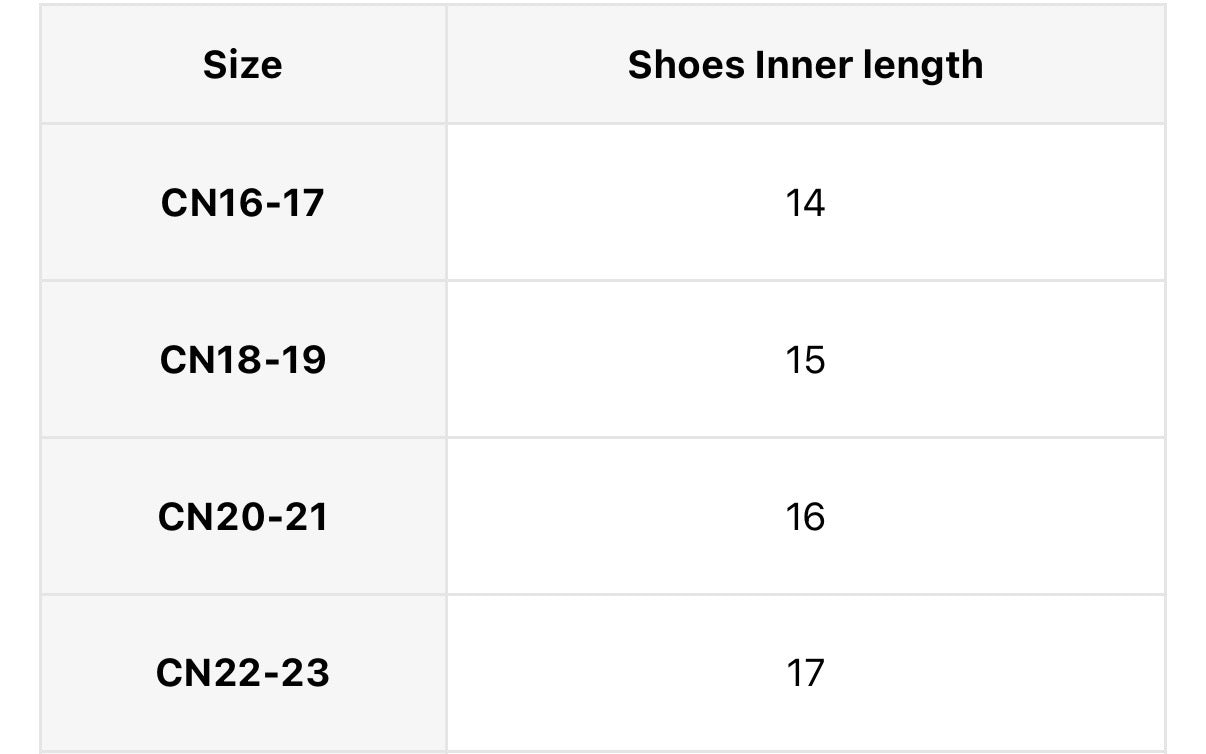Click the inner length value 14
The image size is (1206, 754).
pyautogui.click(x=805, y=203)
